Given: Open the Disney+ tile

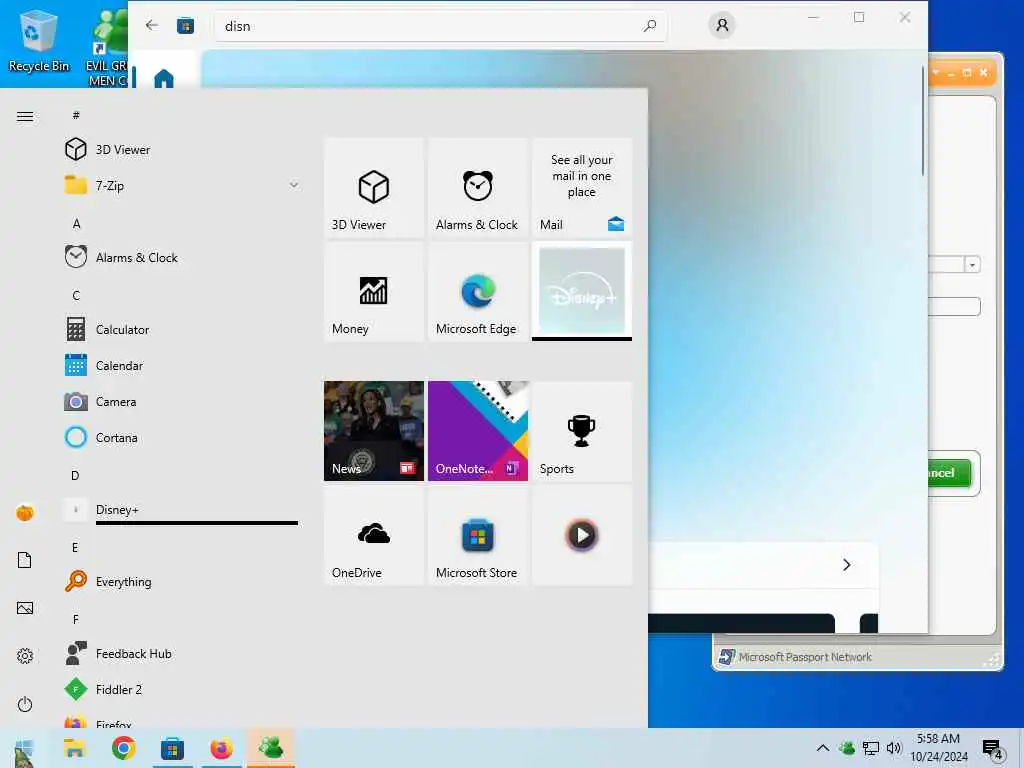Looking at the screenshot, I should [x=582, y=292].
